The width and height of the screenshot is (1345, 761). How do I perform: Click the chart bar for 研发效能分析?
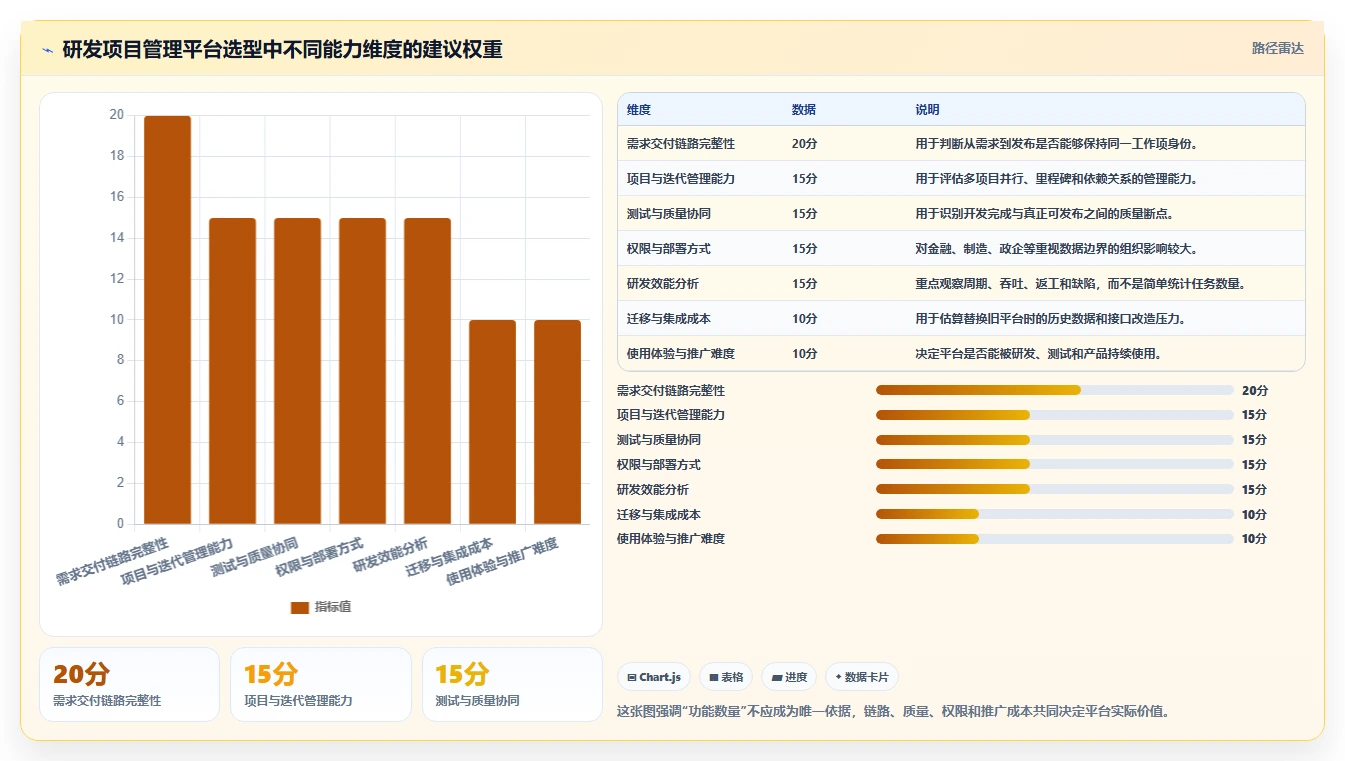[x=428, y=371]
